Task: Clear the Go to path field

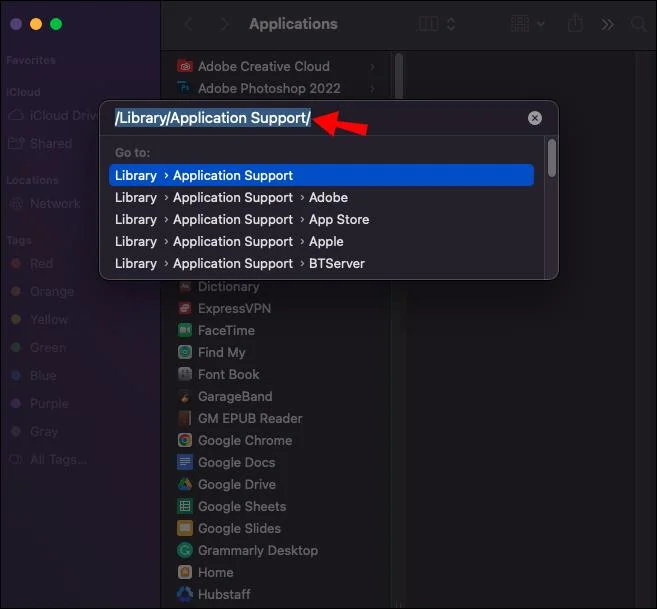Action: tap(535, 118)
